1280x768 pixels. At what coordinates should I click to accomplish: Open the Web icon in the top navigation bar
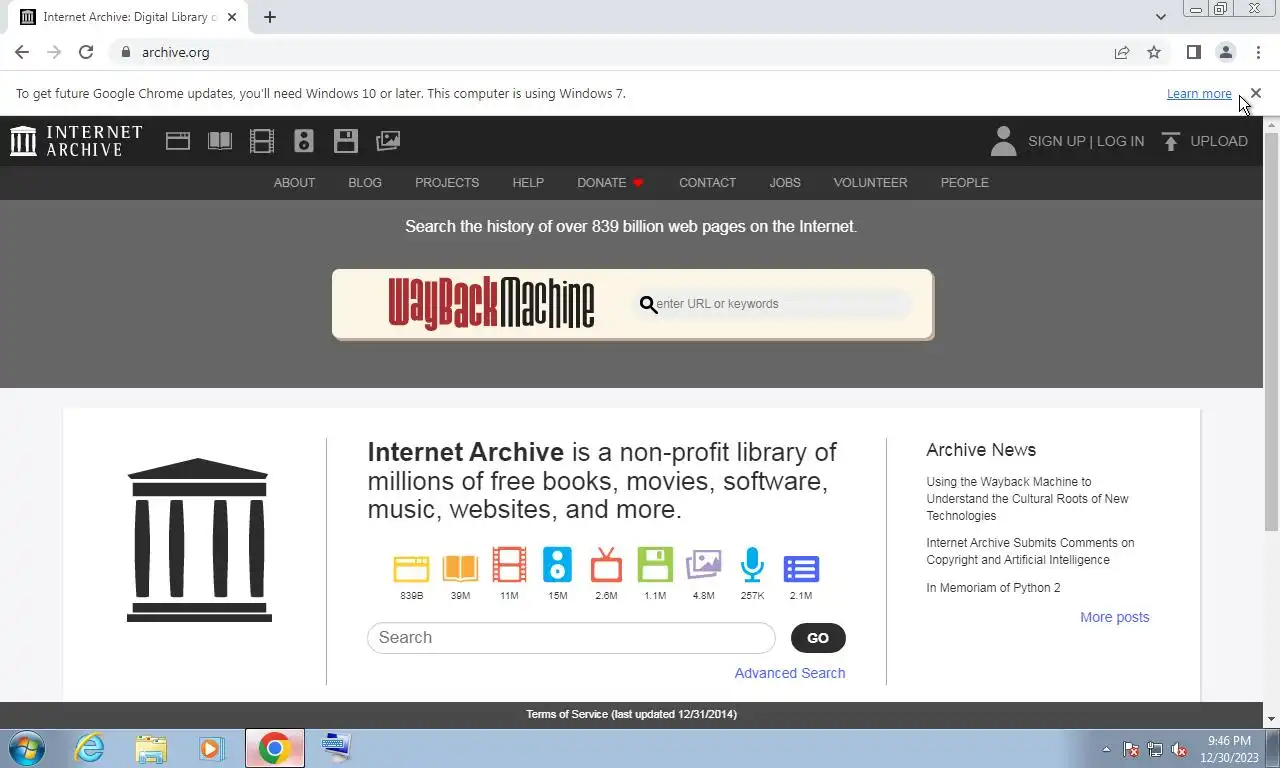[178, 141]
